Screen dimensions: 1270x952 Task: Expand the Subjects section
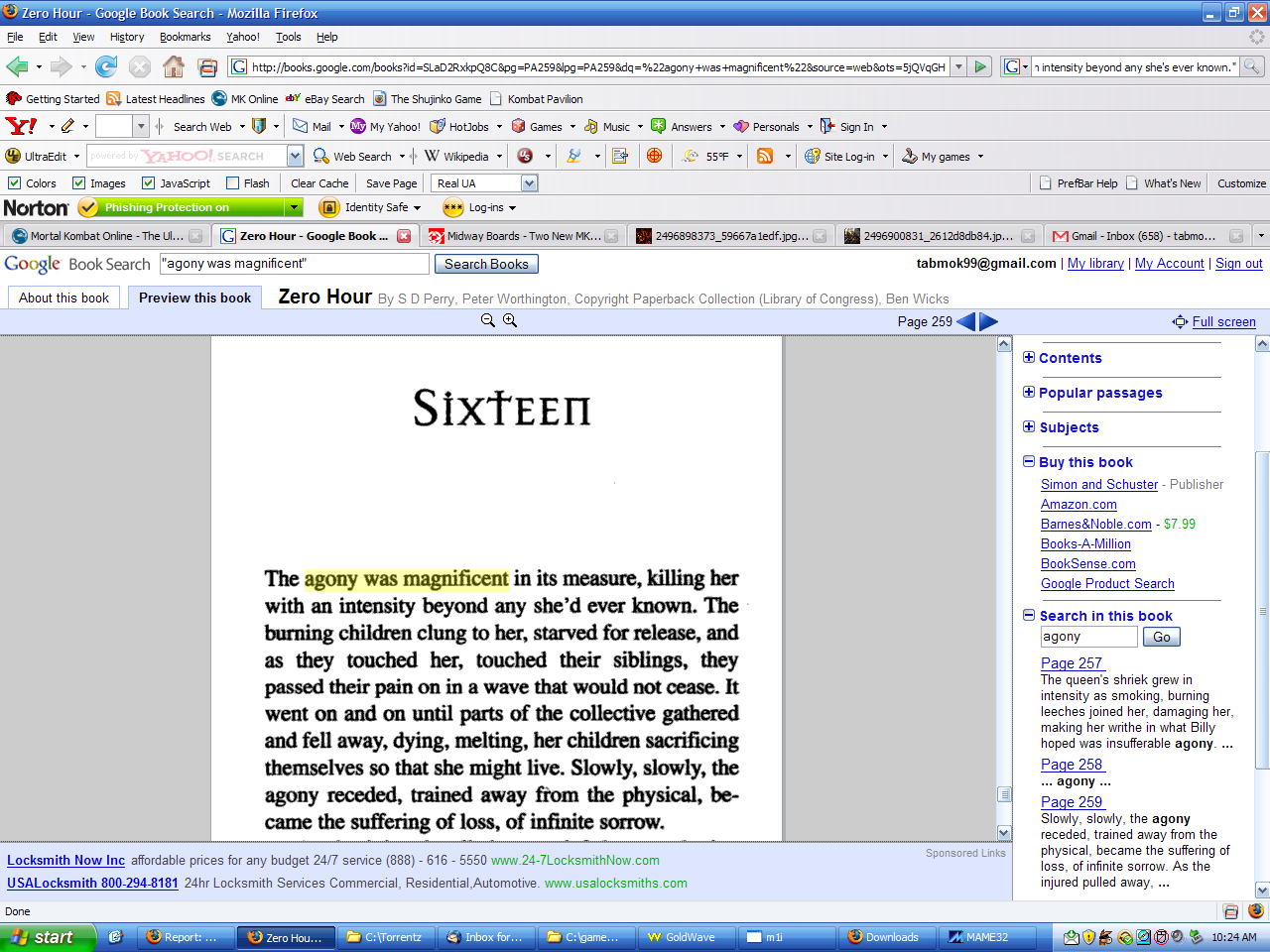pos(1029,427)
